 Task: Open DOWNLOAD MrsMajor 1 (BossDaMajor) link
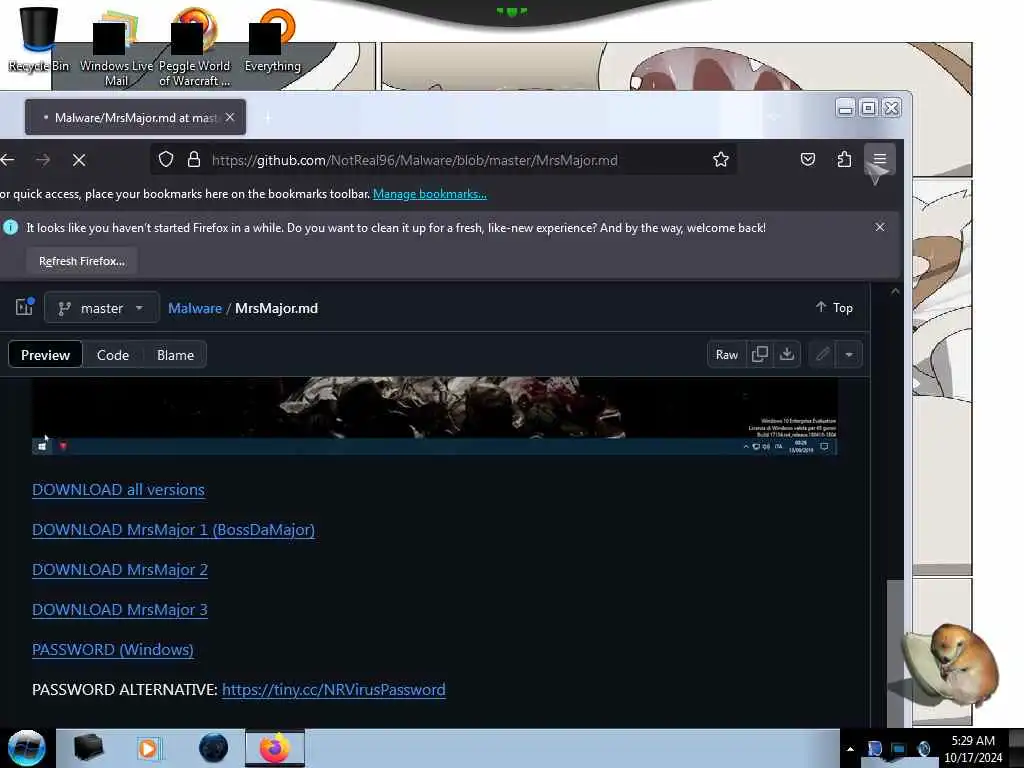[173, 530]
